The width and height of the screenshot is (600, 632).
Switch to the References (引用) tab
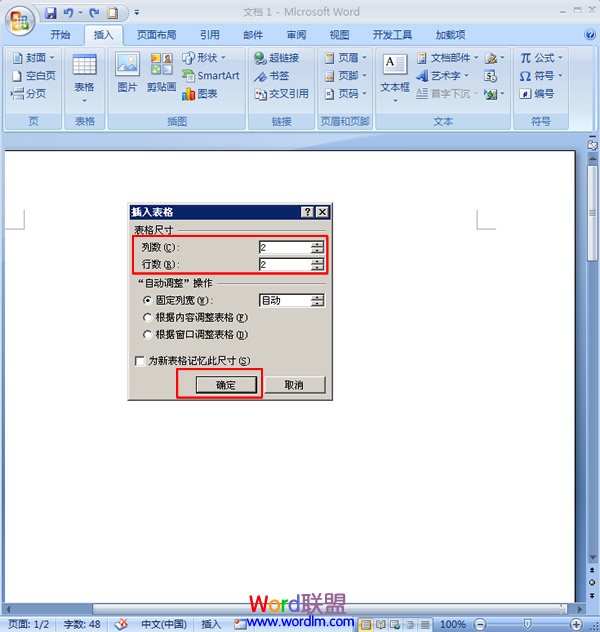click(x=210, y=35)
